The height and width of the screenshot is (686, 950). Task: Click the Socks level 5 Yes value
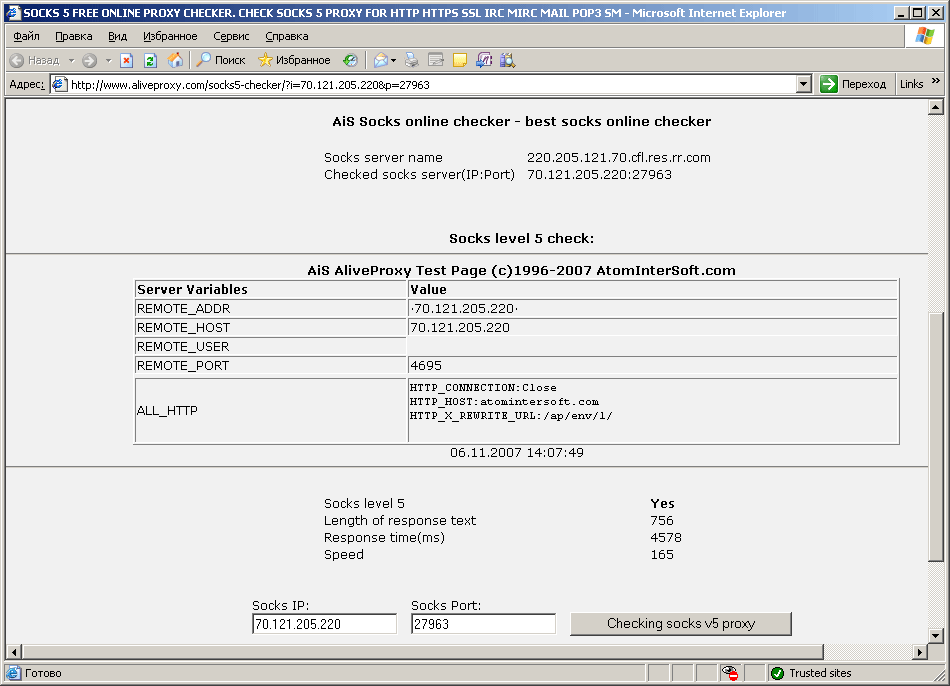[662, 504]
